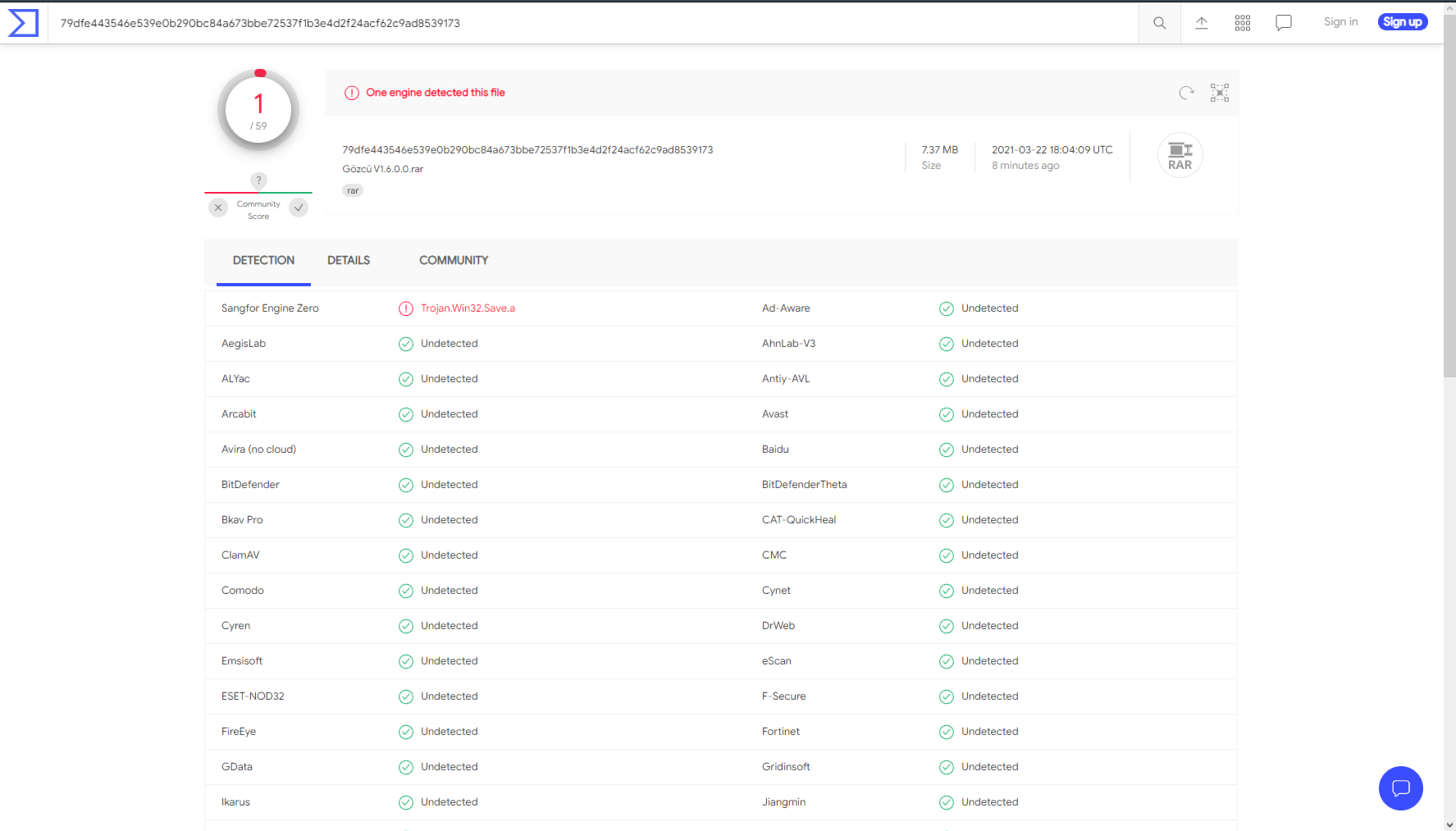The height and width of the screenshot is (831, 1456).
Task: Open the notifications comment icon
Action: click(1284, 23)
